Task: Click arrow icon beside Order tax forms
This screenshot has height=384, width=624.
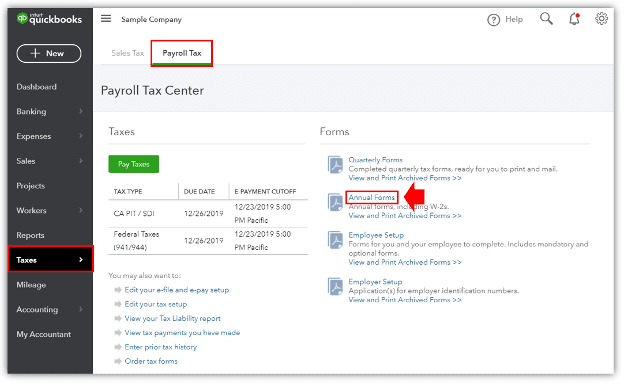Action: [118, 362]
